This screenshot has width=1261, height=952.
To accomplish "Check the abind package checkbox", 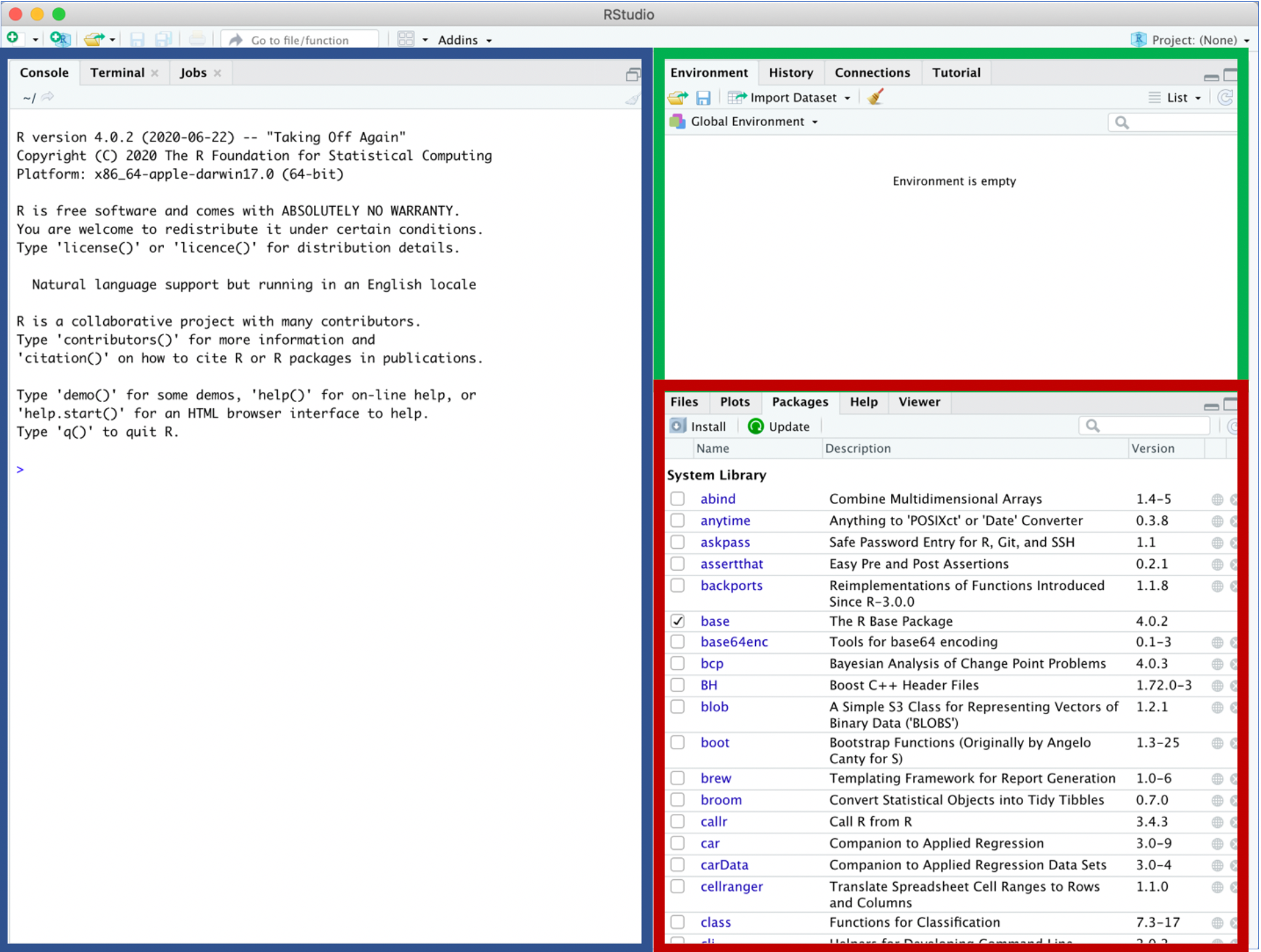I will 678,499.
